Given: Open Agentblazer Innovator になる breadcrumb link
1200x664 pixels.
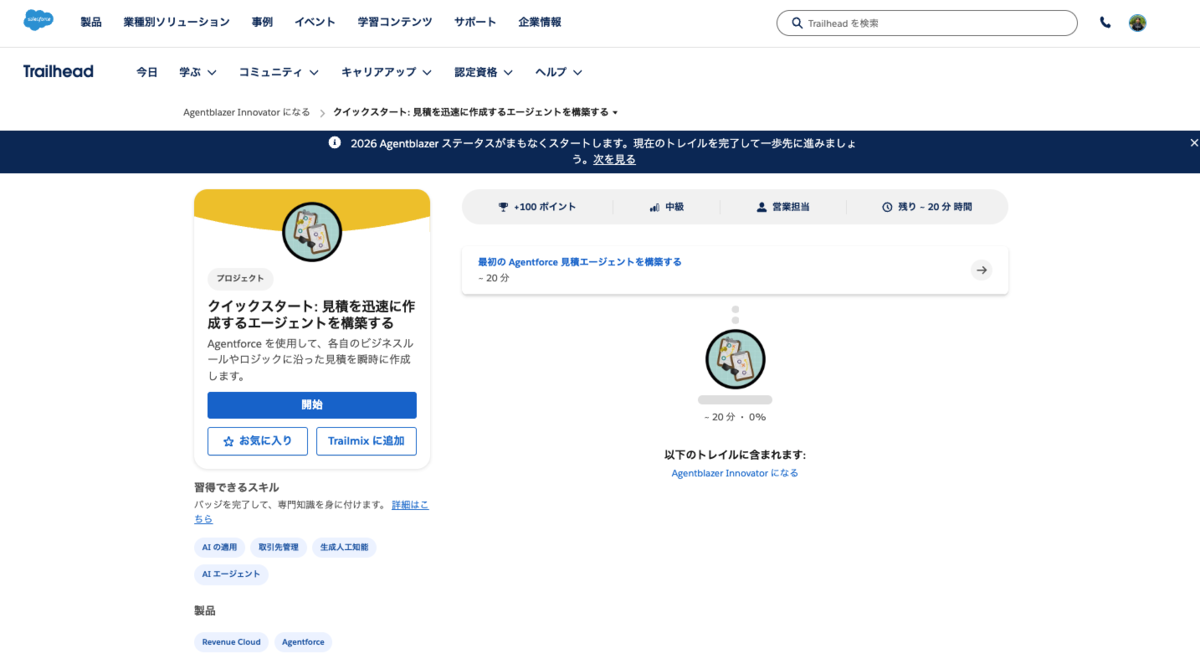Looking at the screenshot, I should [x=246, y=112].
